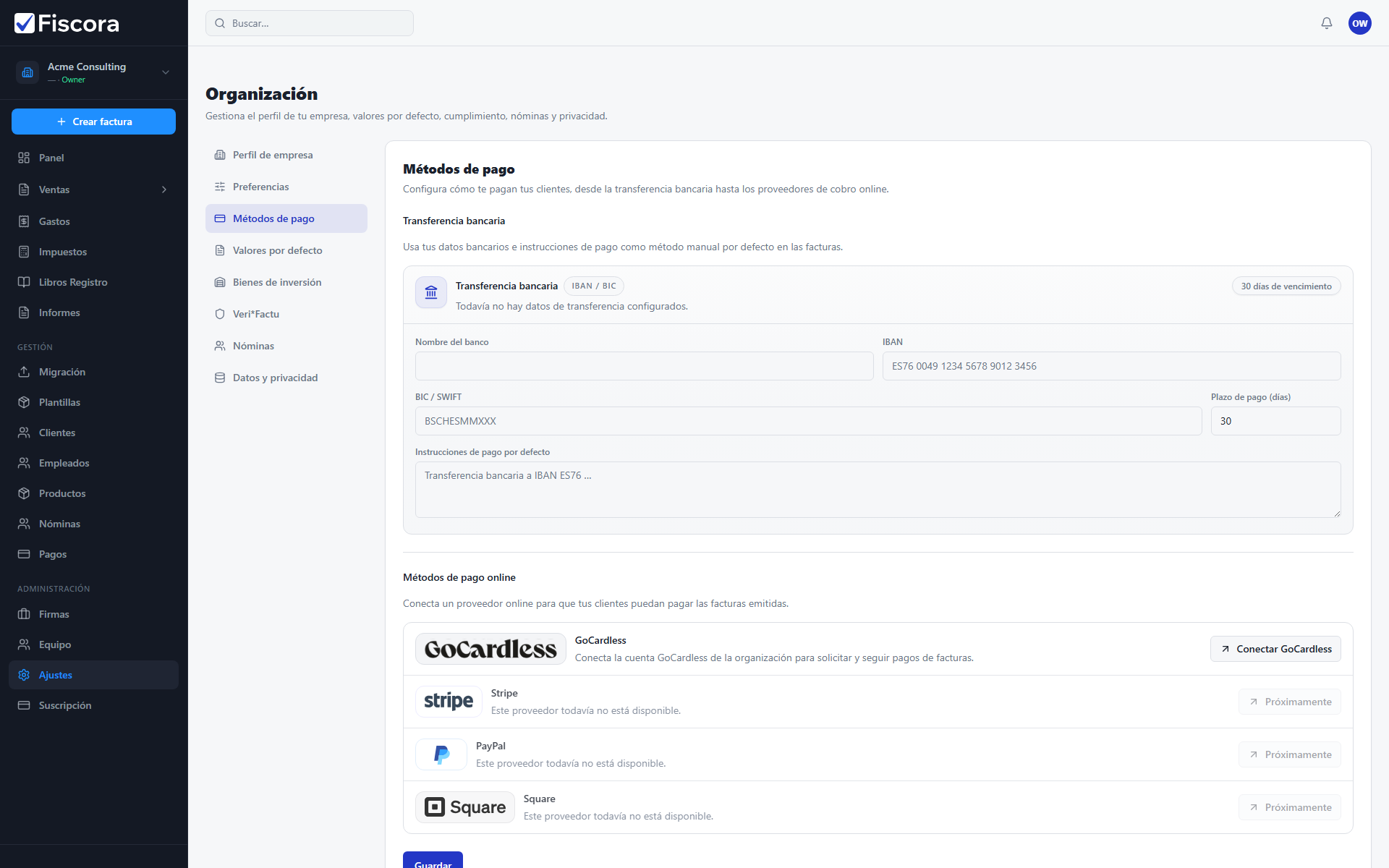Click the Square logo

point(465,807)
